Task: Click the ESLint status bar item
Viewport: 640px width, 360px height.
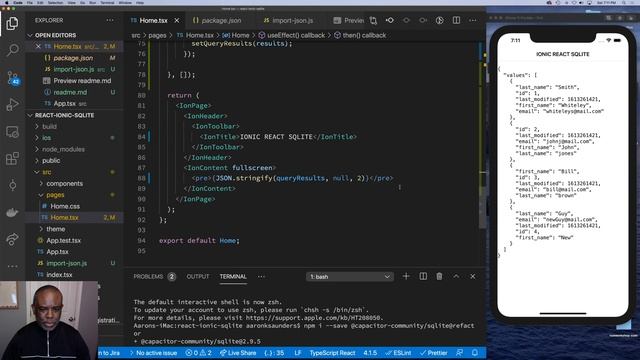Action: [x=398, y=353]
